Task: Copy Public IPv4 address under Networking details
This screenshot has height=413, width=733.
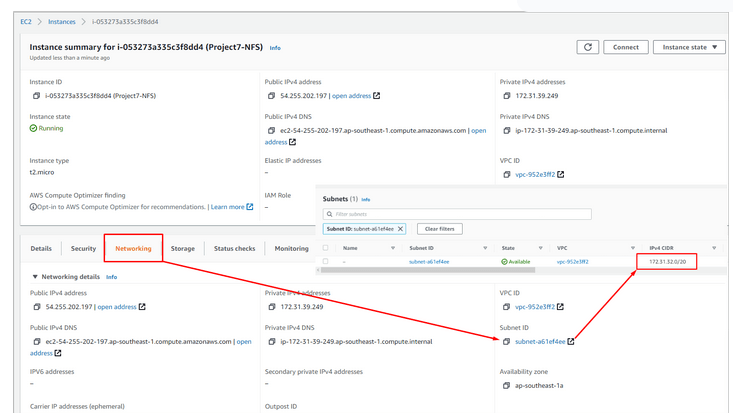Action: coord(36,307)
